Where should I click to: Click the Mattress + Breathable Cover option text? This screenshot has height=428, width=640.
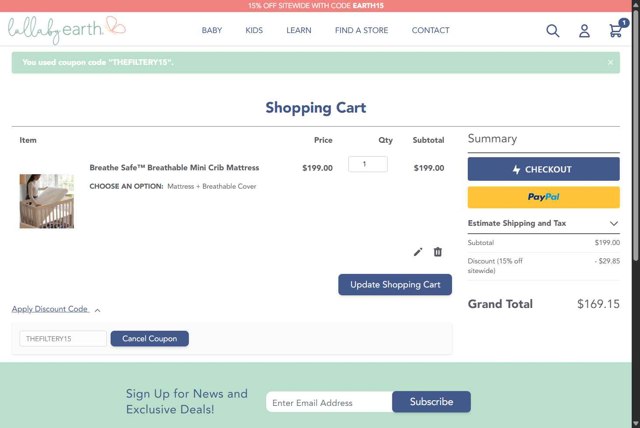tap(211, 186)
